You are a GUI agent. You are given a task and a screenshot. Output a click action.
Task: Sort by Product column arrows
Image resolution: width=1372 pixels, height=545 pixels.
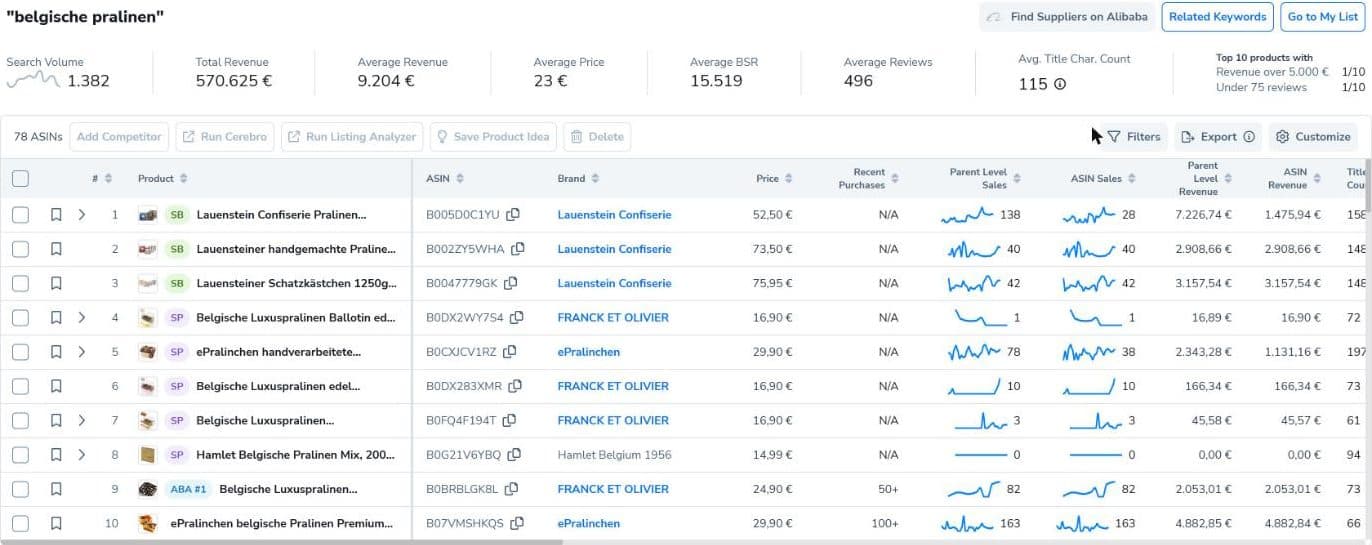tap(183, 179)
